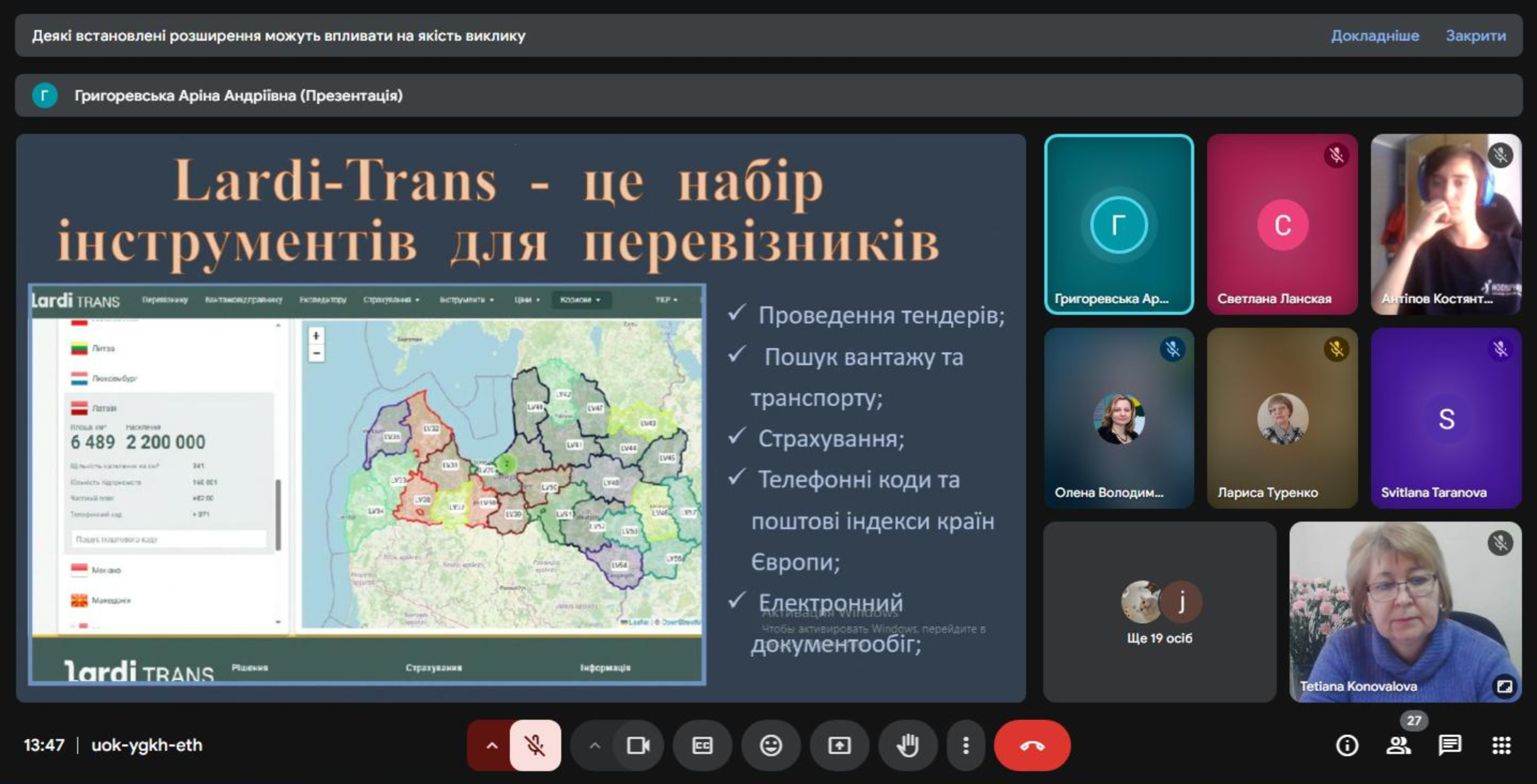Click the map zoom-in plus button
1537x784 pixels.
click(316, 336)
